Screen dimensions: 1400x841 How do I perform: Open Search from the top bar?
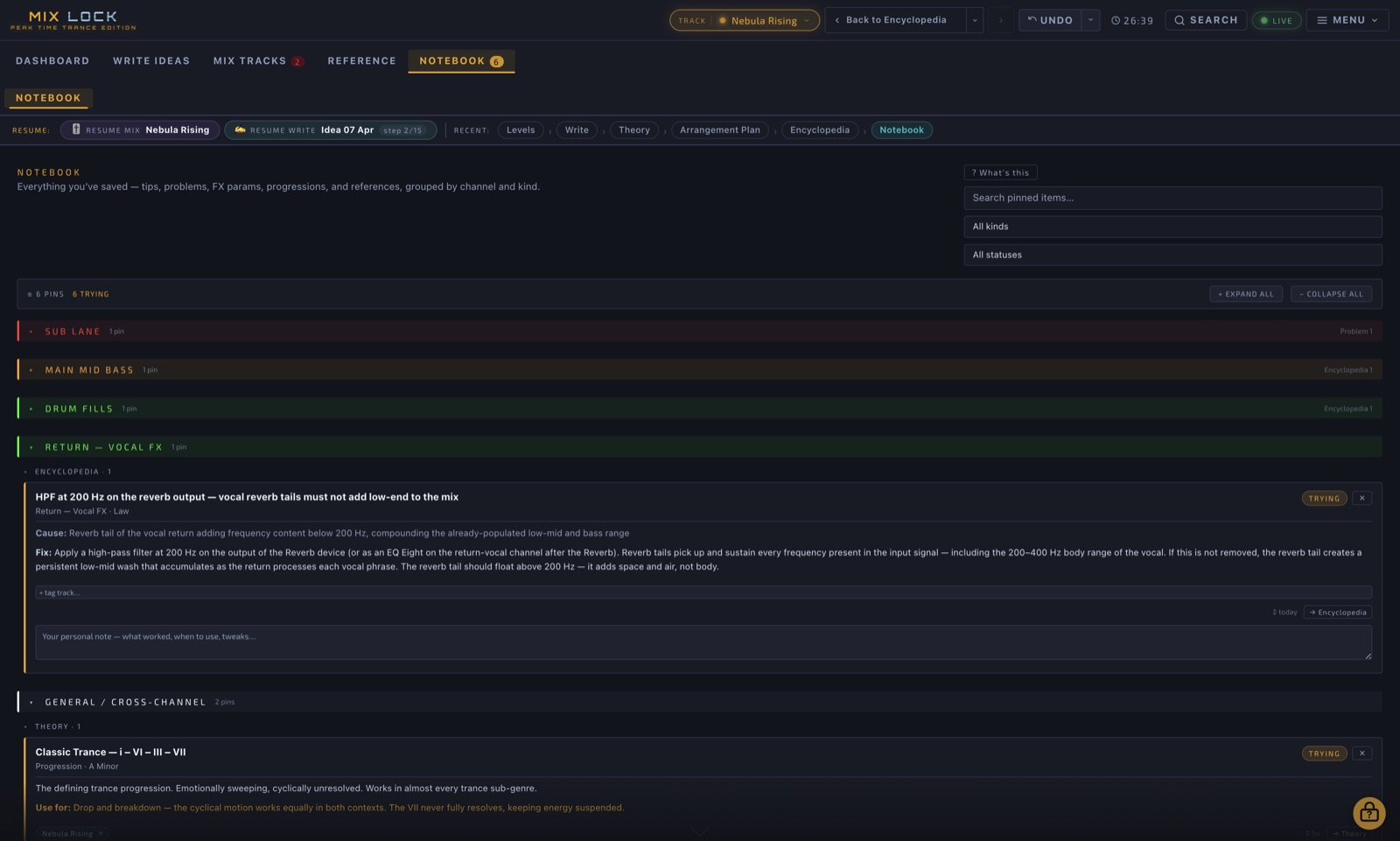click(x=1206, y=20)
